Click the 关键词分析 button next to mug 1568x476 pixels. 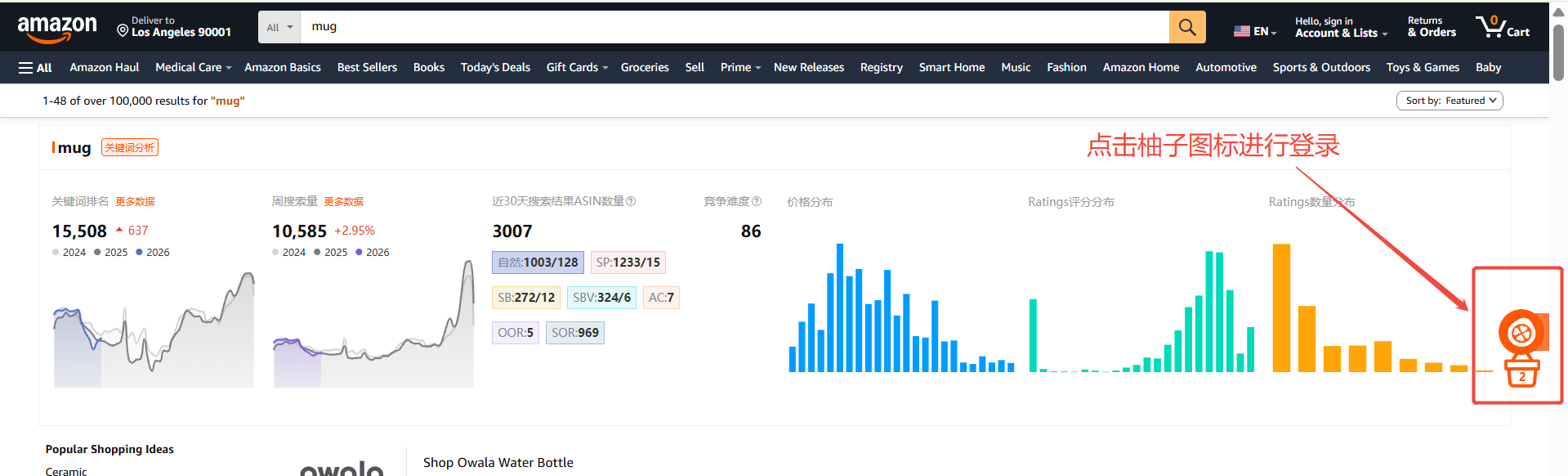point(130,147)
